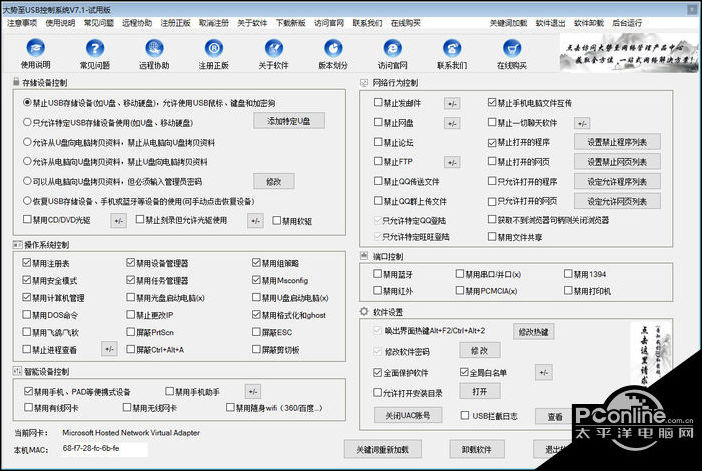
Task: Enable 禁用无线网卡 checkbox
Action: pyautogui.click(x=127, y=407)
